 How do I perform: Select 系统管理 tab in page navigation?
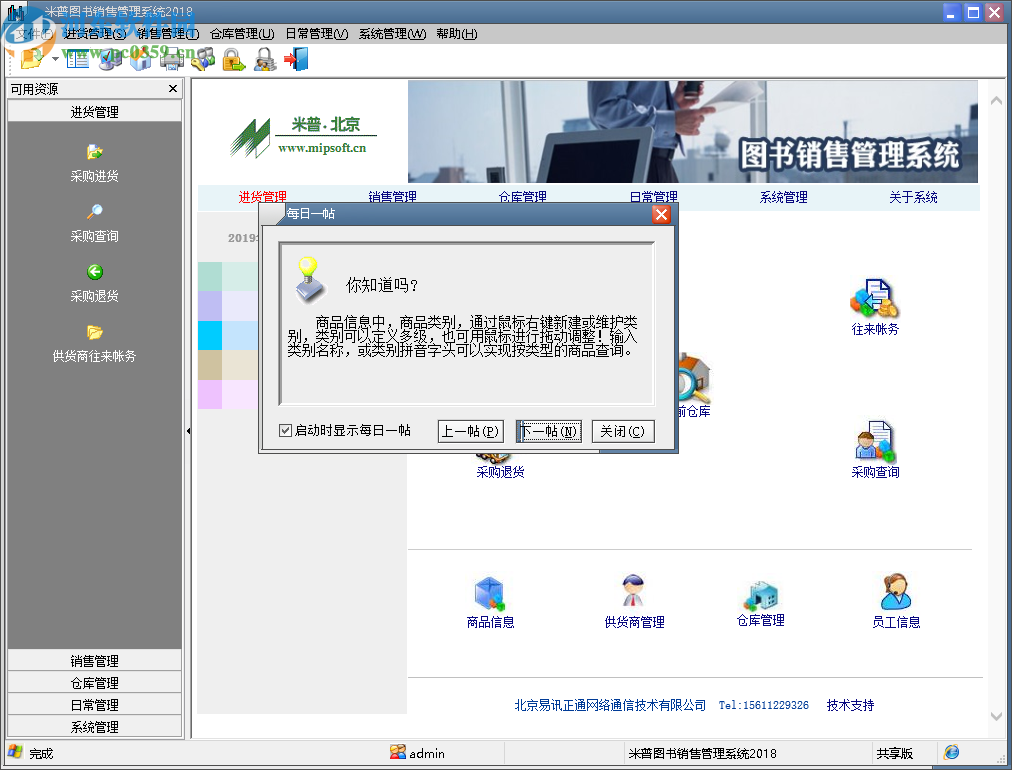(x=784, y=197)
